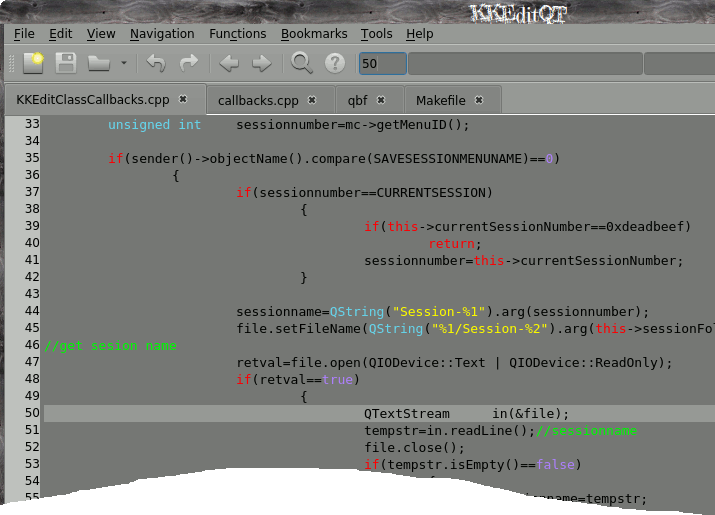Open Find using the magnifying glass icon
Screen dimensions: 715x515
[301, 63]
